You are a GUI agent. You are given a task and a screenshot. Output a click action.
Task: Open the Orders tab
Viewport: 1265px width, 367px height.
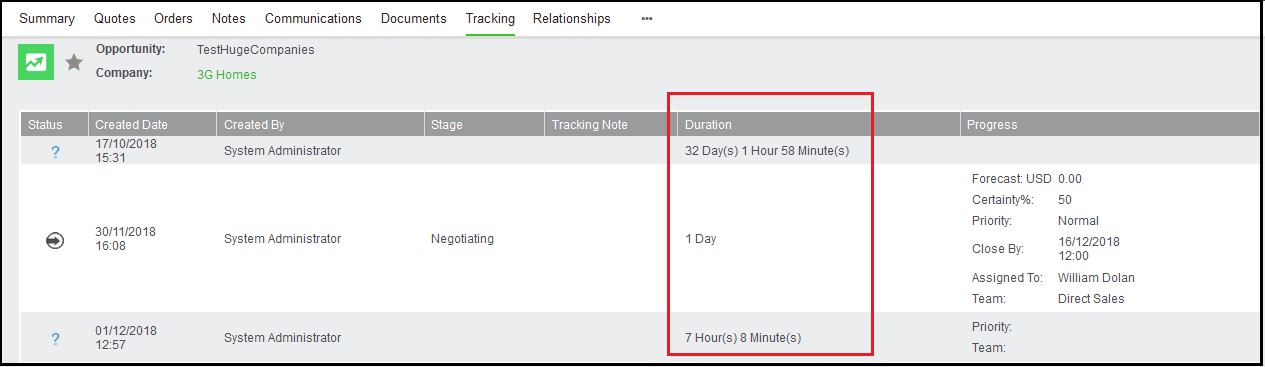(174, 19)
